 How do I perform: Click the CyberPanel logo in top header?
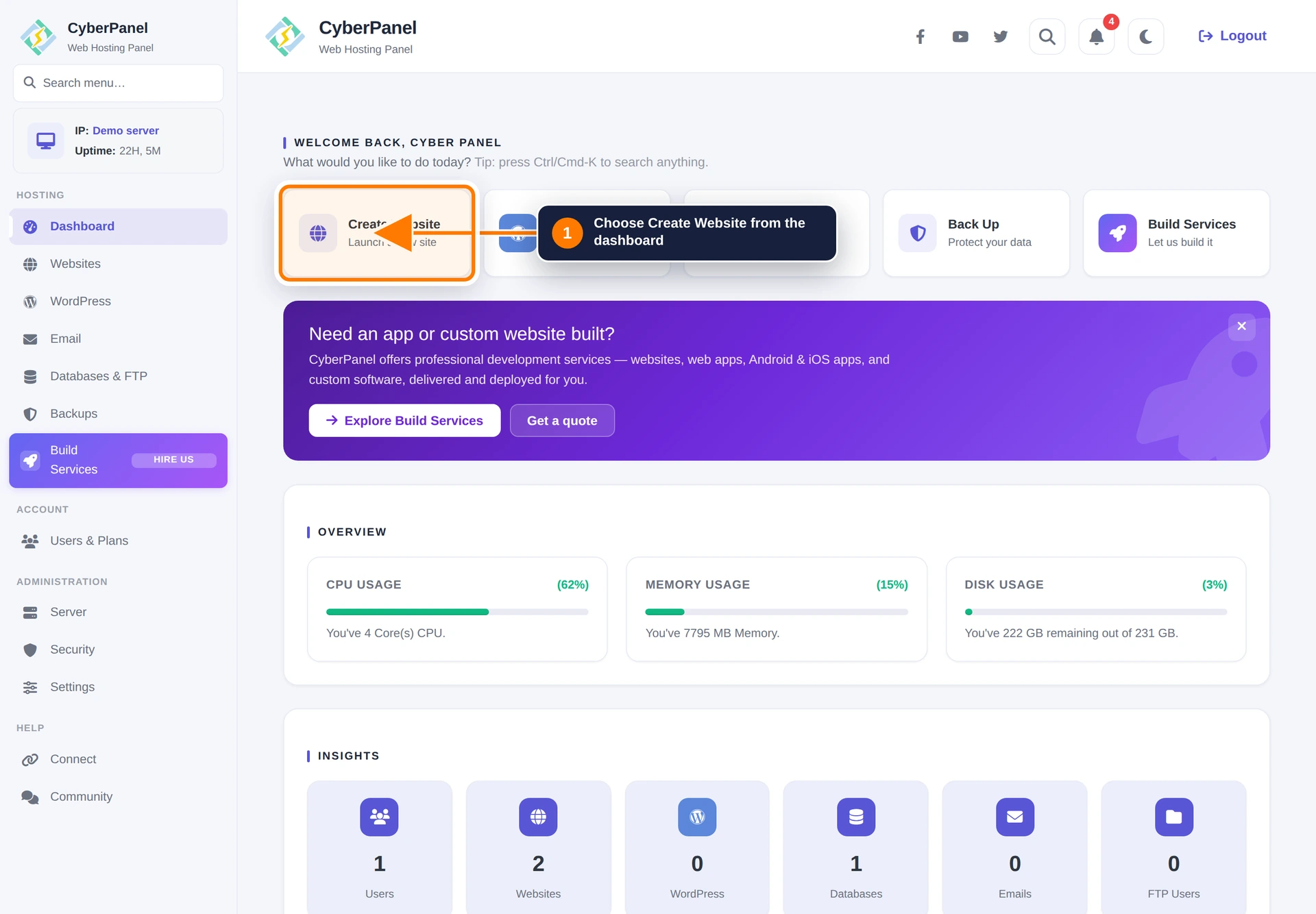[285, 36]
